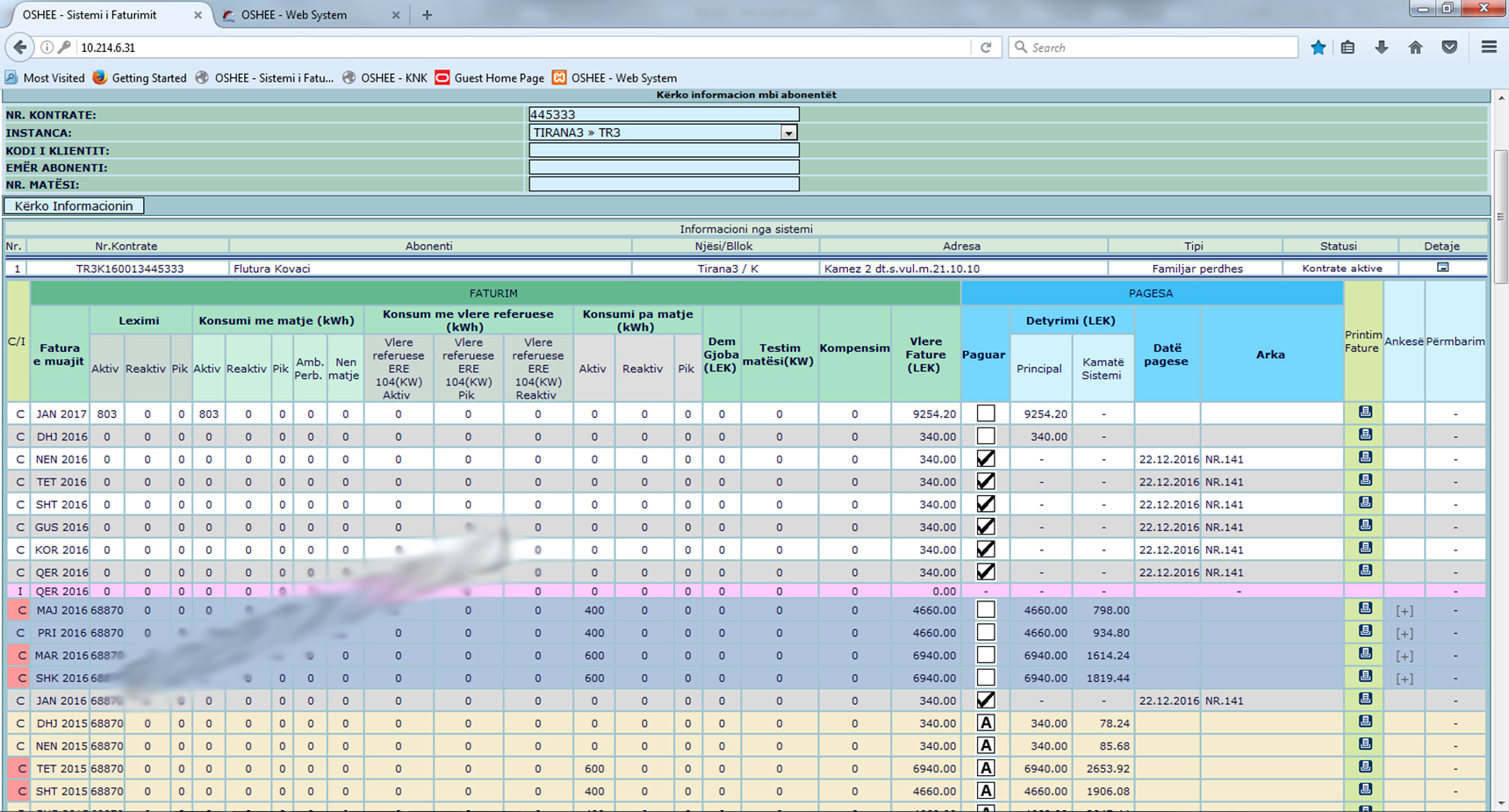This screenshot has height=812, width=1509.
Task: Expand Ankesë [+] for PRI 2016
Action: [1405, 634]
